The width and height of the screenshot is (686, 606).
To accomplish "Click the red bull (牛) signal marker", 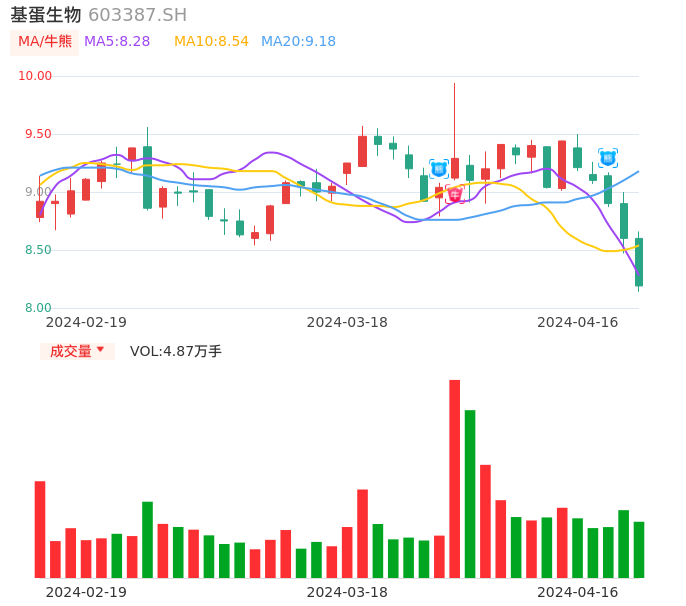I will (455, 194).
